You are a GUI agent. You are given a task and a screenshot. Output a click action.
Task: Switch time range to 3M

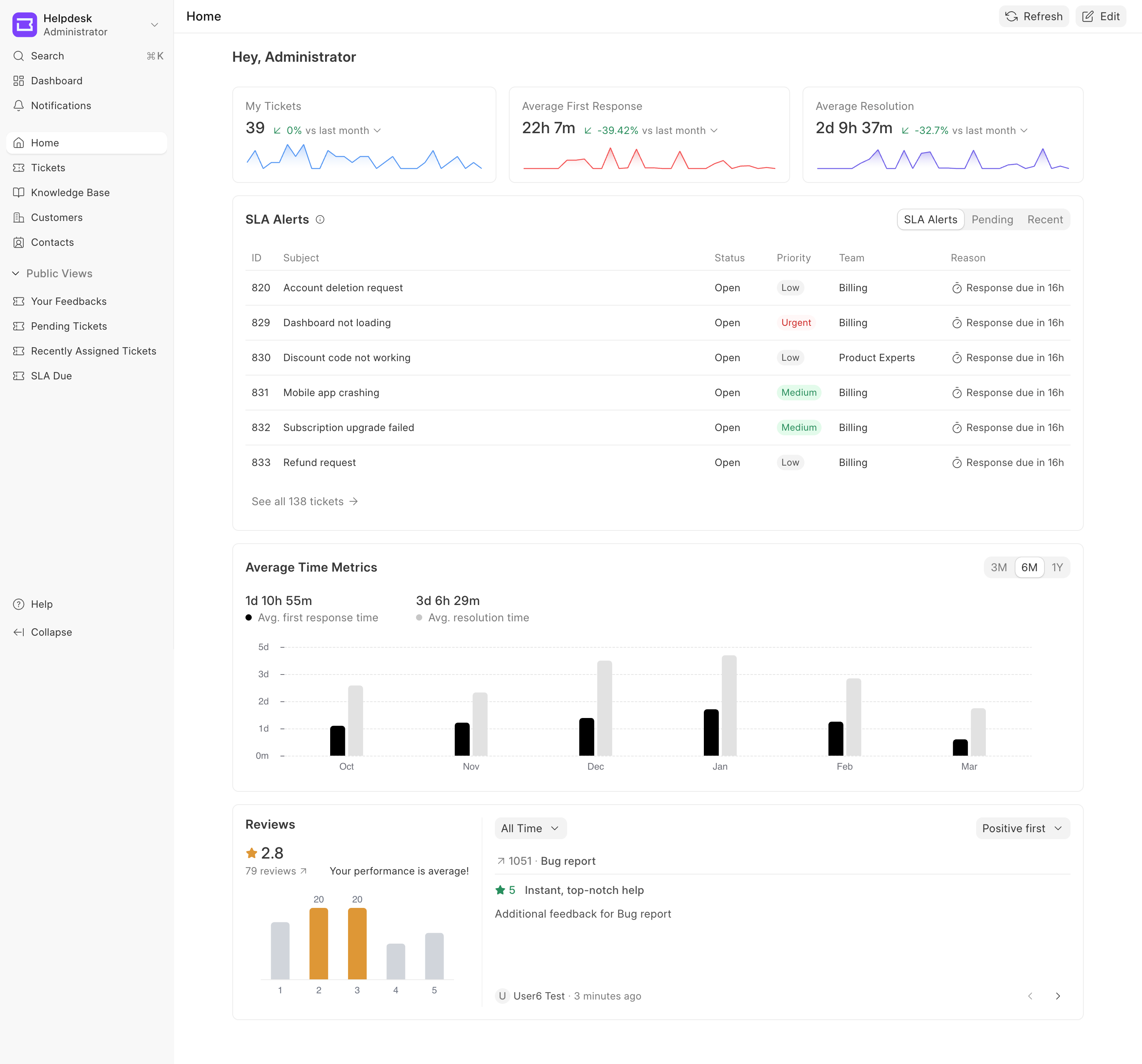point(998,567)
